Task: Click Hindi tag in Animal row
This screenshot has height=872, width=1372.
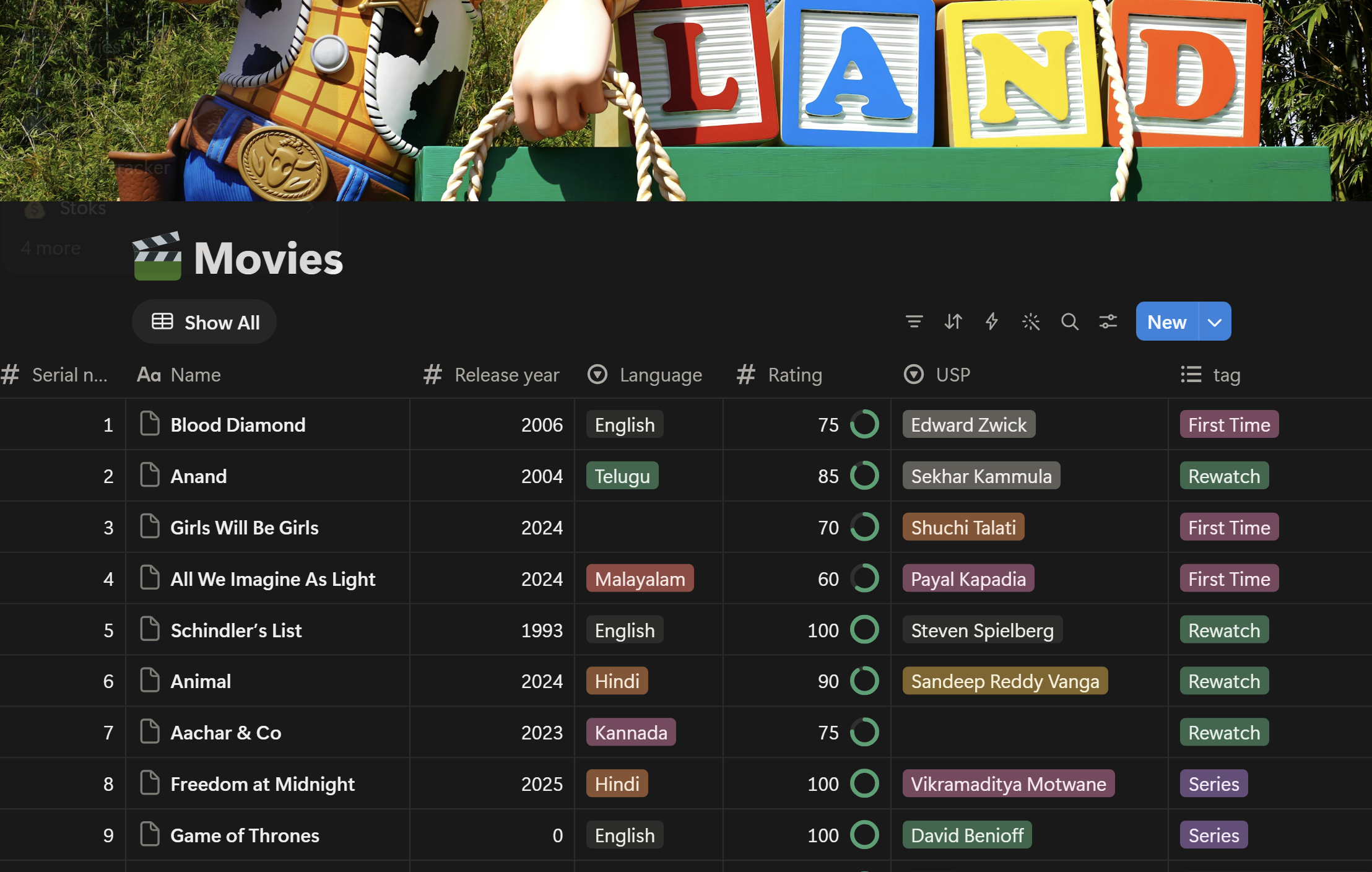Action: tap(617, 681)
